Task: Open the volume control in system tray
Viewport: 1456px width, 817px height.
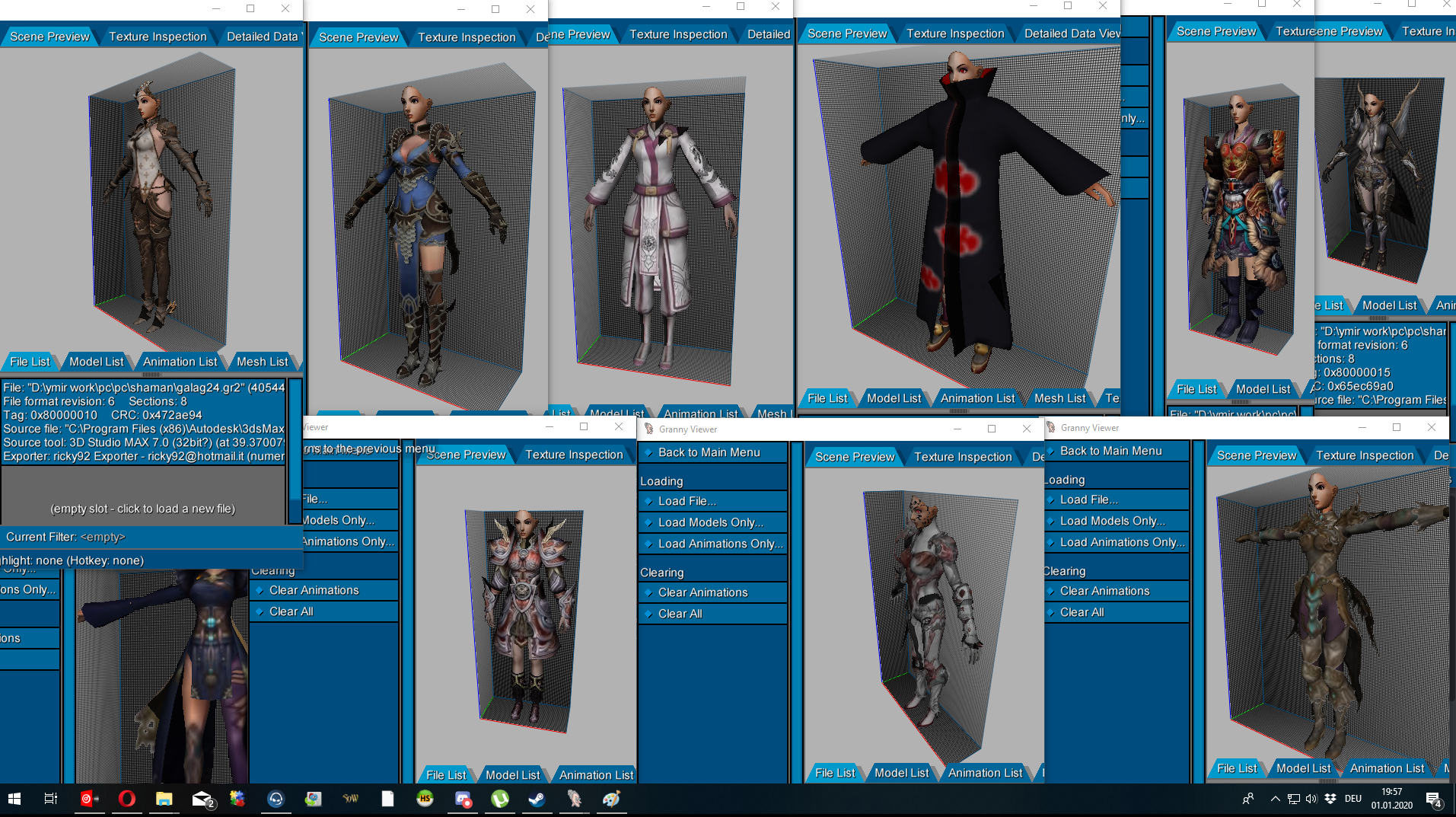Action: coord(1311,799)
